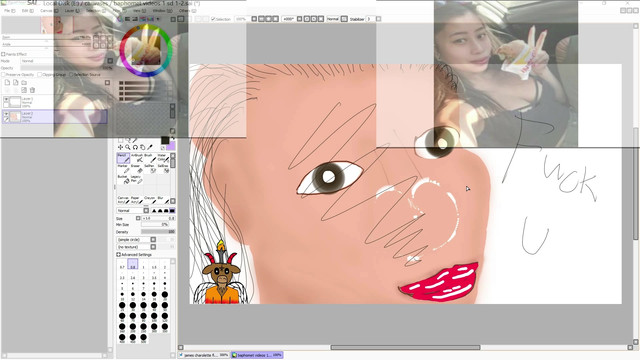Select the Eraser tool
Screen dimensions: 640x360
click(x=137, y=169)
